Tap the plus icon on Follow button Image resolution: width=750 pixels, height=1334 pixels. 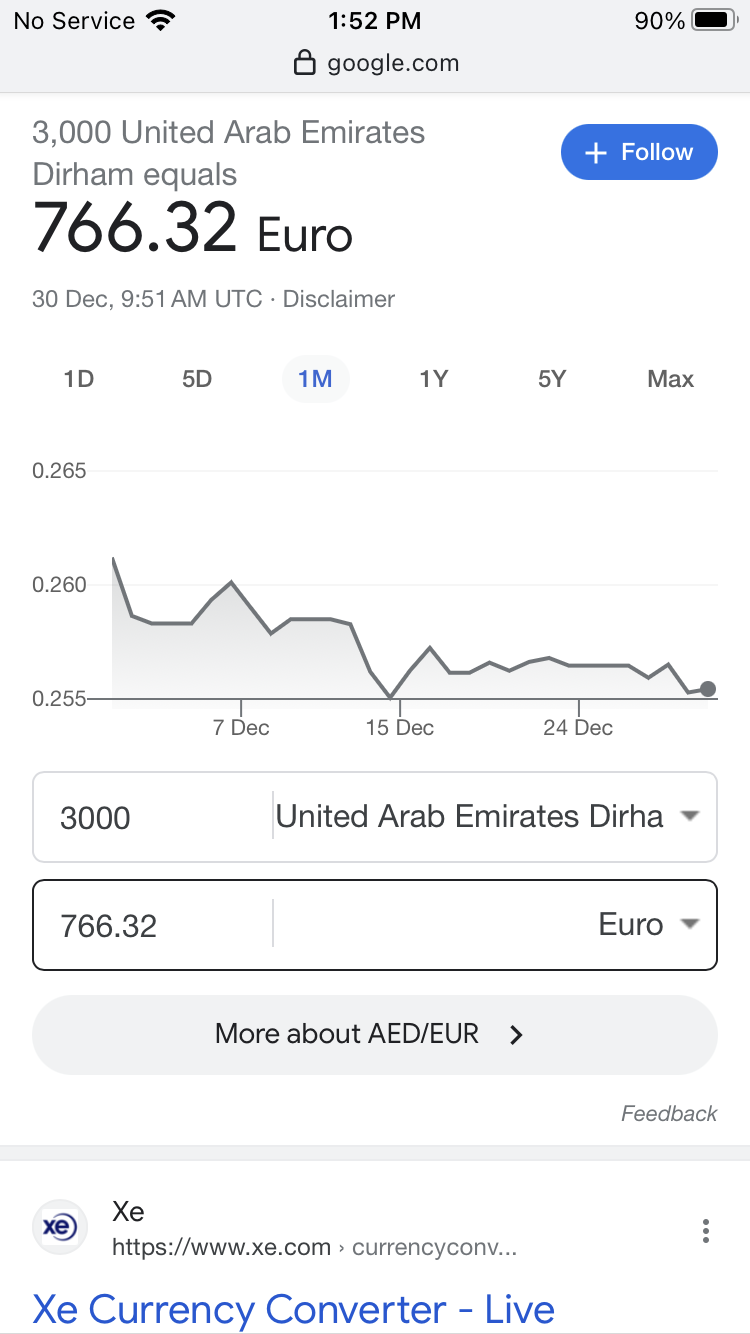pyautogui.click(x=596, y=153)
